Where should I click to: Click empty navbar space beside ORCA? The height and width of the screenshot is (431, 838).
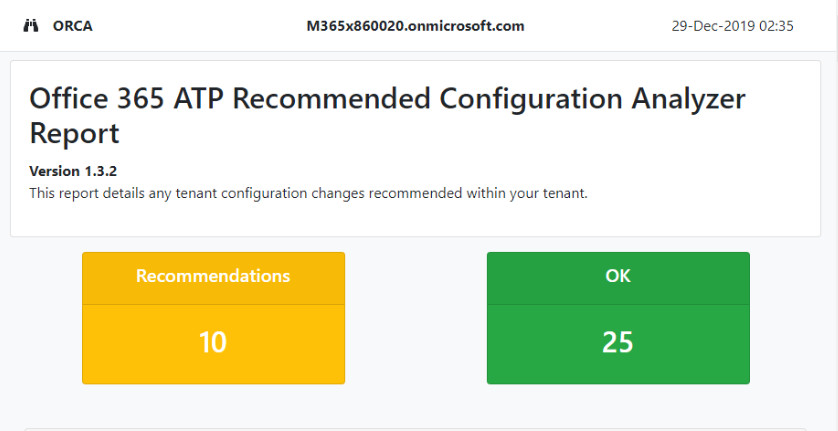coord(198,26)
